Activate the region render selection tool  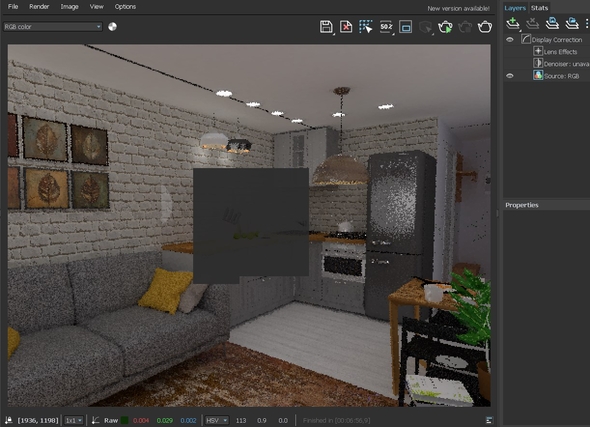[366, 27]
